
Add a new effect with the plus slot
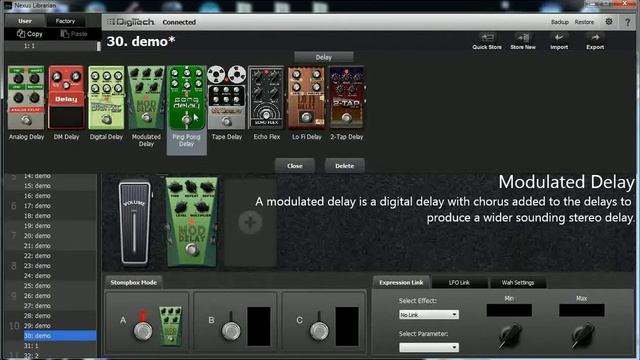tap(250, 223)
